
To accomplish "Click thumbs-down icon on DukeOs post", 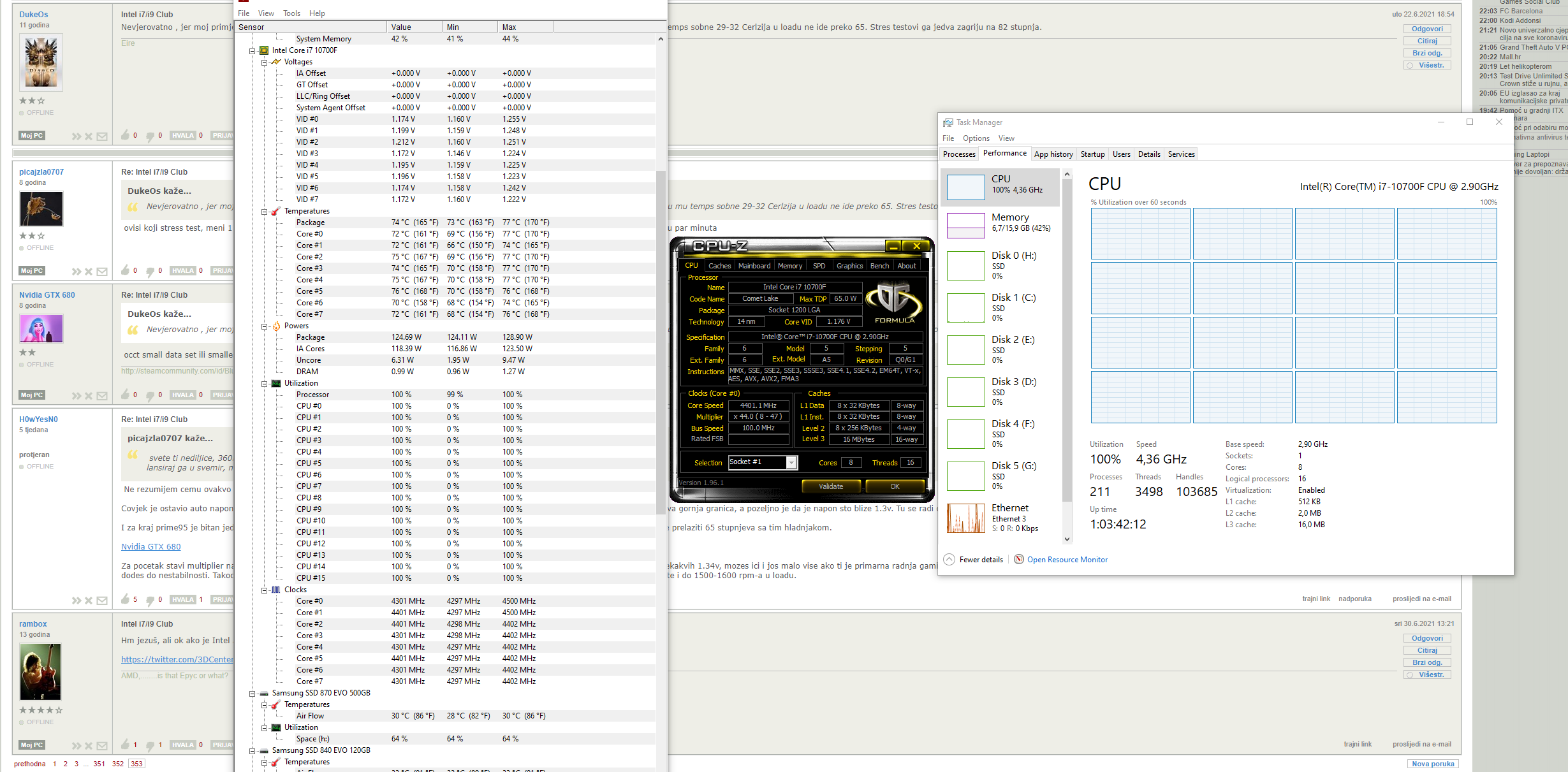I will pos(150,136).
